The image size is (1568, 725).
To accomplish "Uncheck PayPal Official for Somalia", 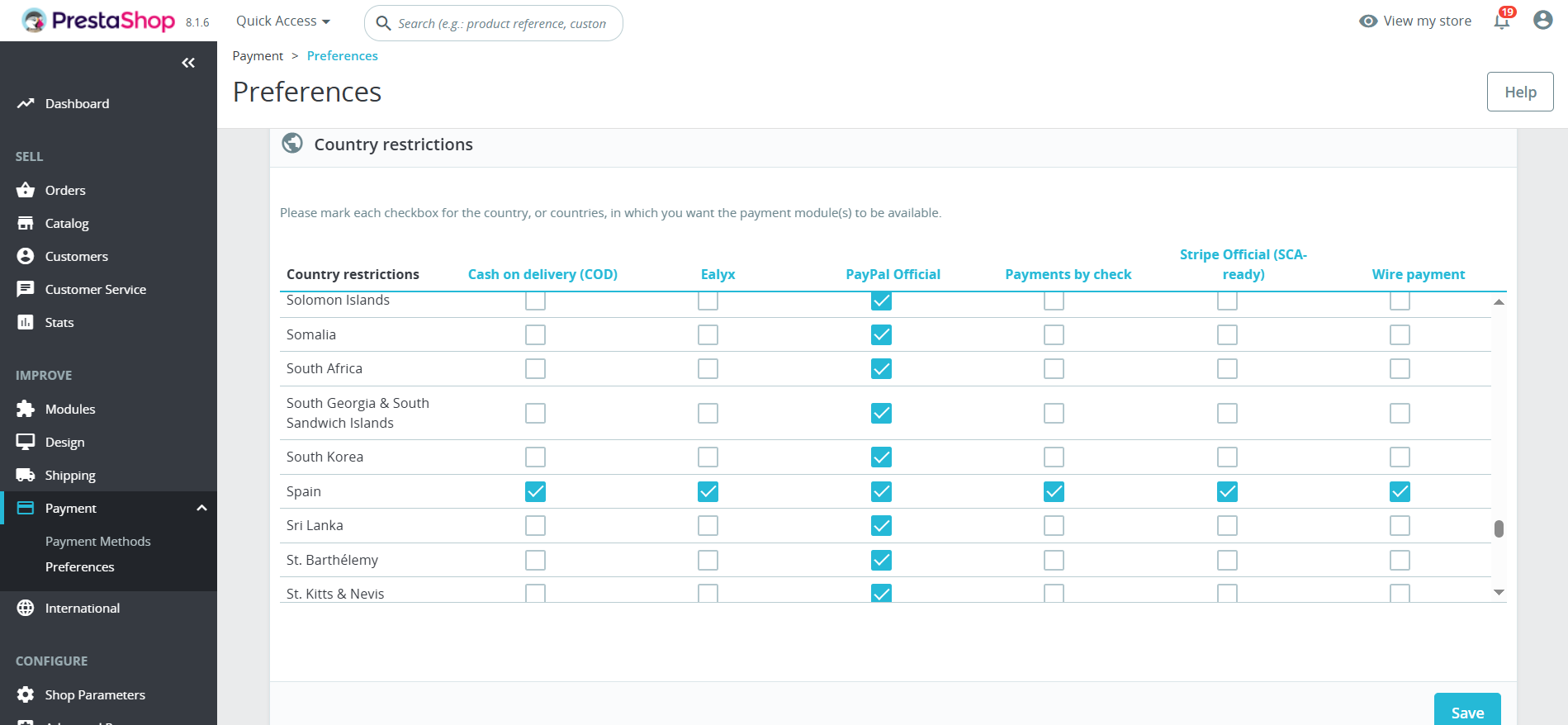I will [881, 334].
